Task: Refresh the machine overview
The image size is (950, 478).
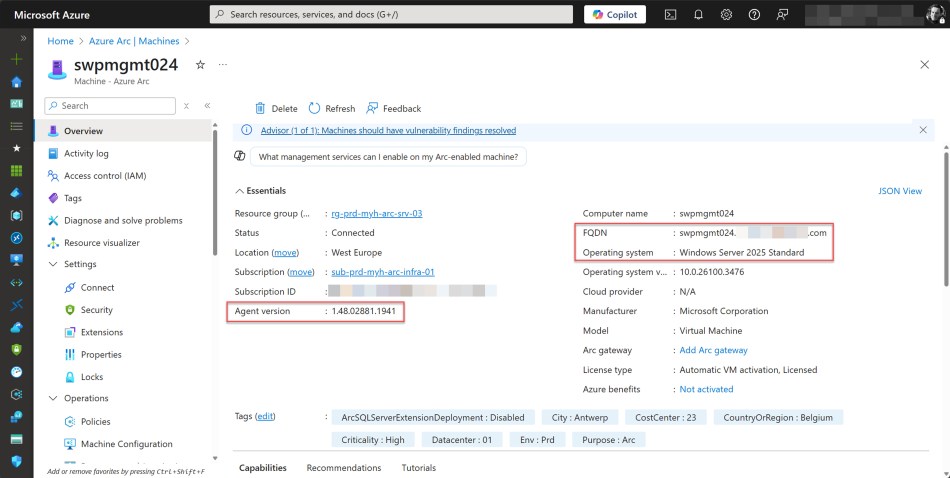Action: pyautogui.click(x=332, y=108)
